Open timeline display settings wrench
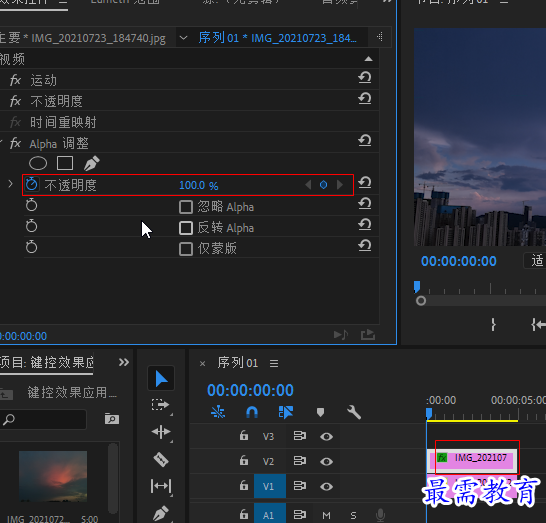Viewport: 546px width, 523px height. click(x=354, y=412)
